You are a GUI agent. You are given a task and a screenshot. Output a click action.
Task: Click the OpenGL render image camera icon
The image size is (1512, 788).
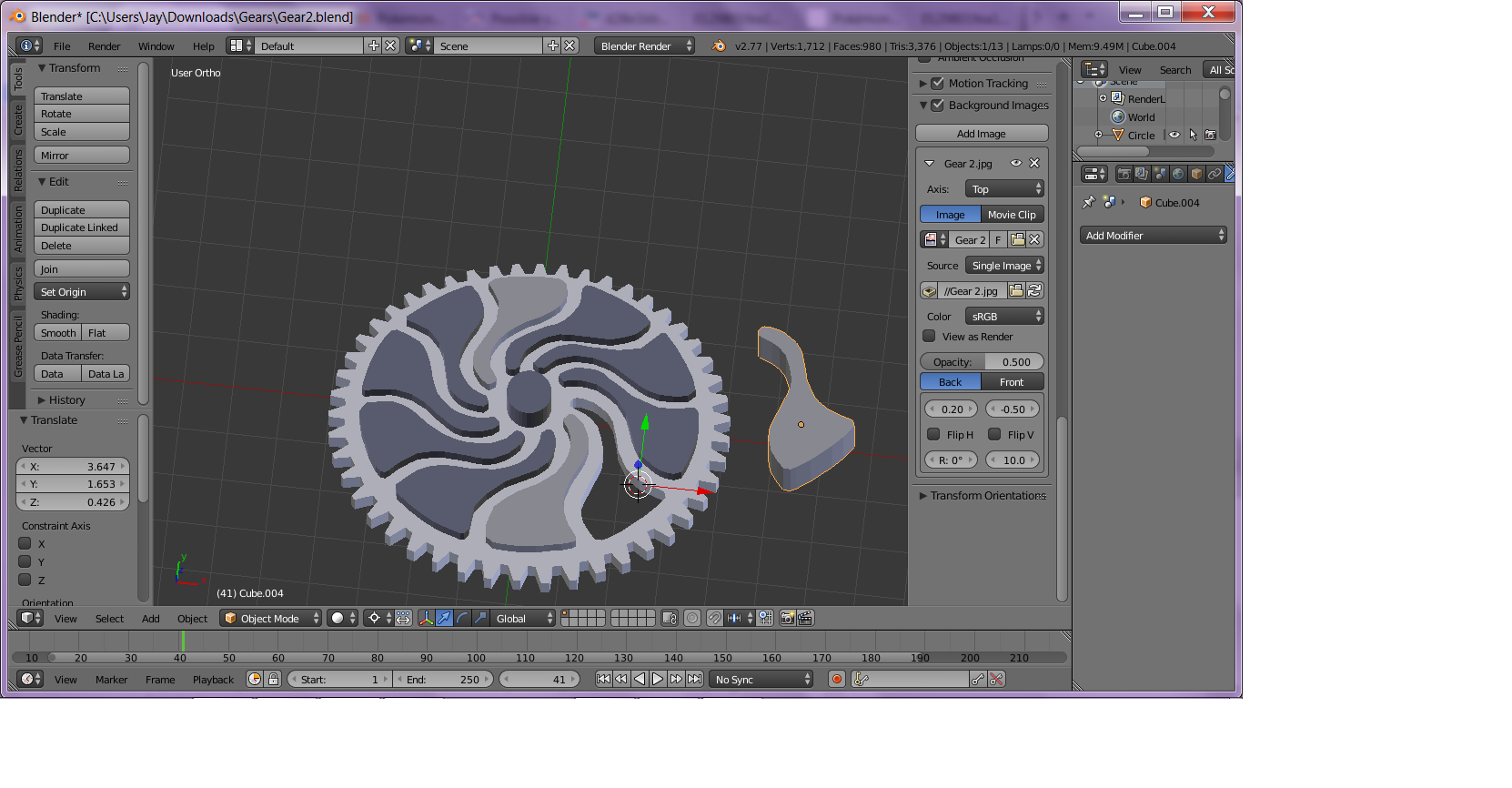788,618
